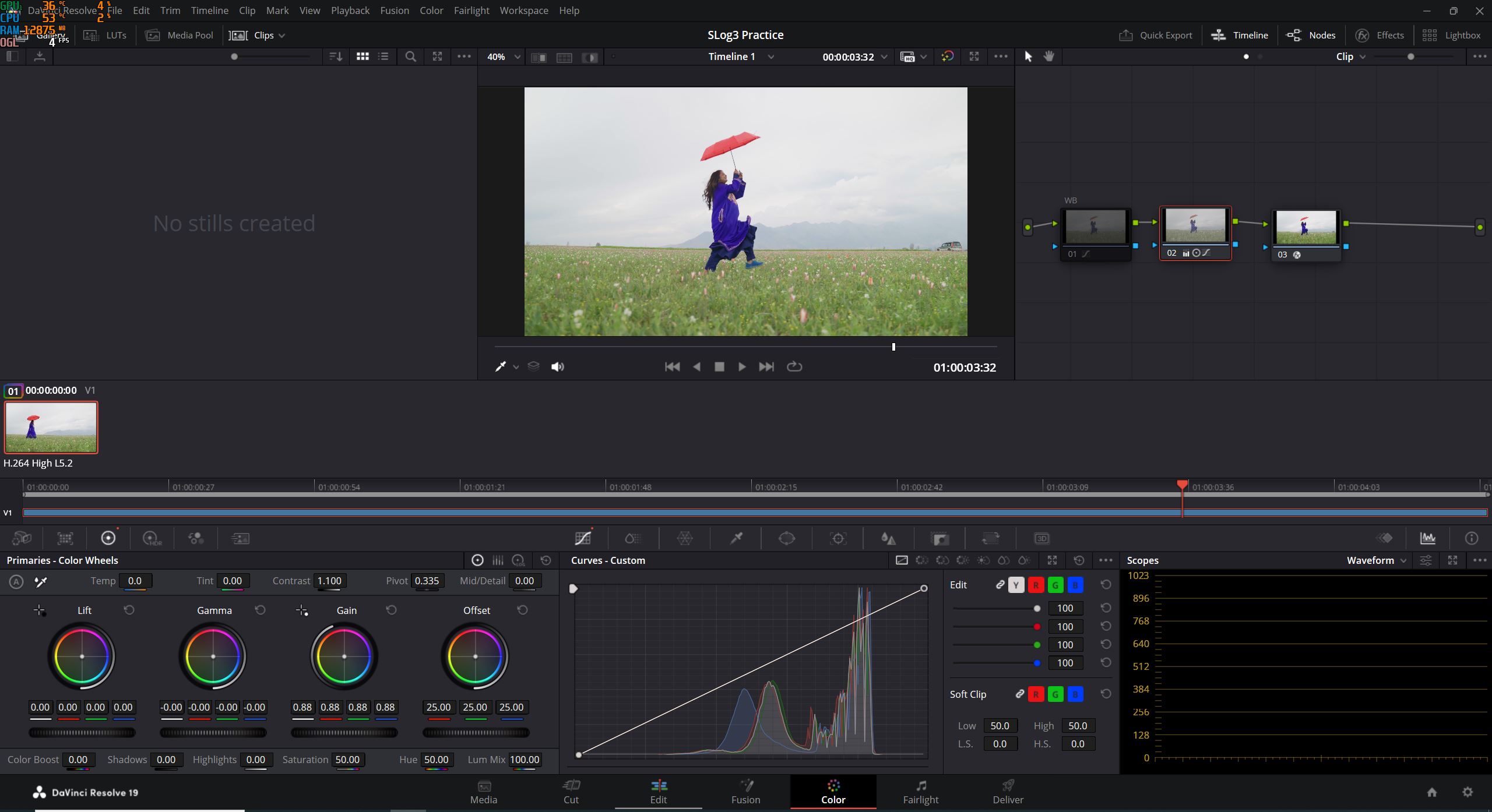1492x812 pixels.
Task: Adjust the Gain master wheel slider
Action: tap(344, 733)
